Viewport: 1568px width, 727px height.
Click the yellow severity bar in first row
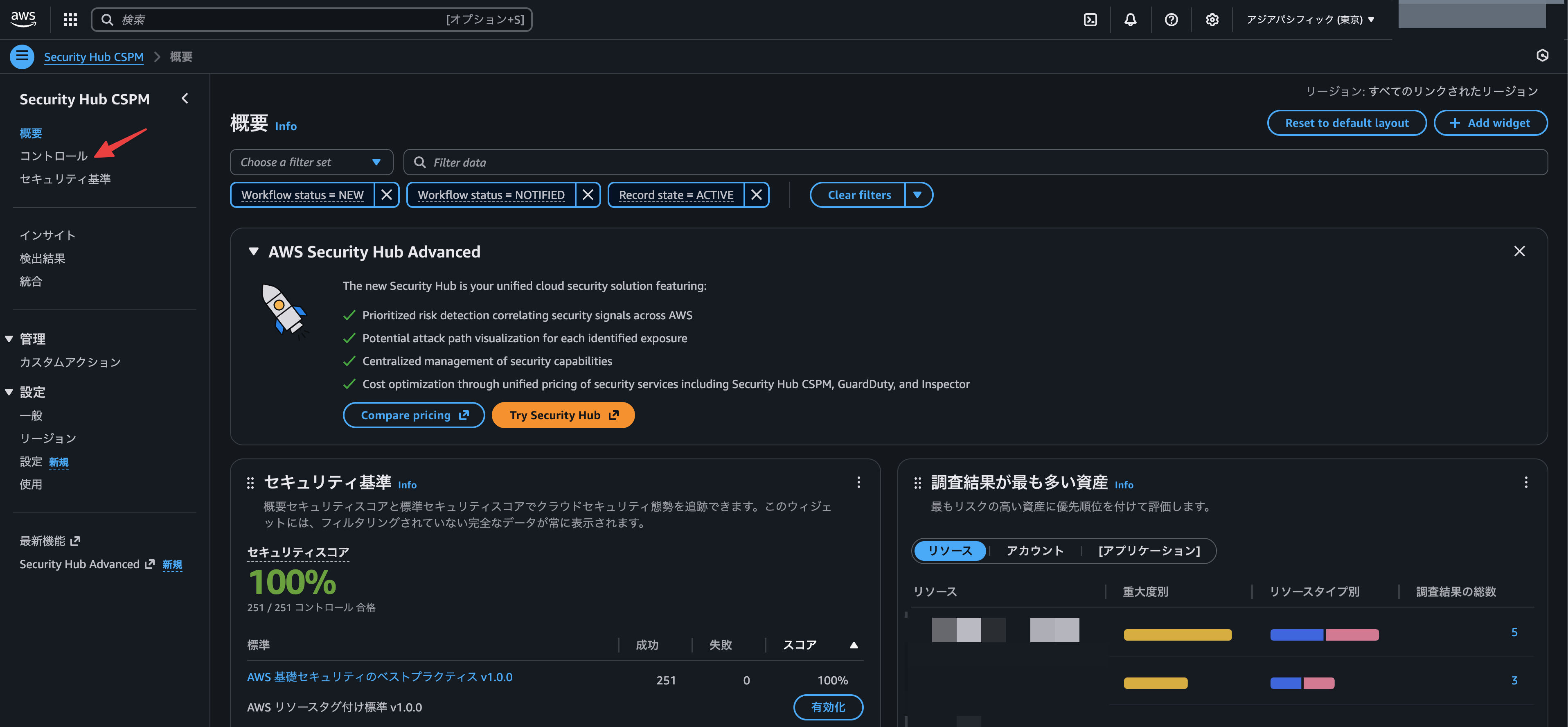(x=1177, y=634)
